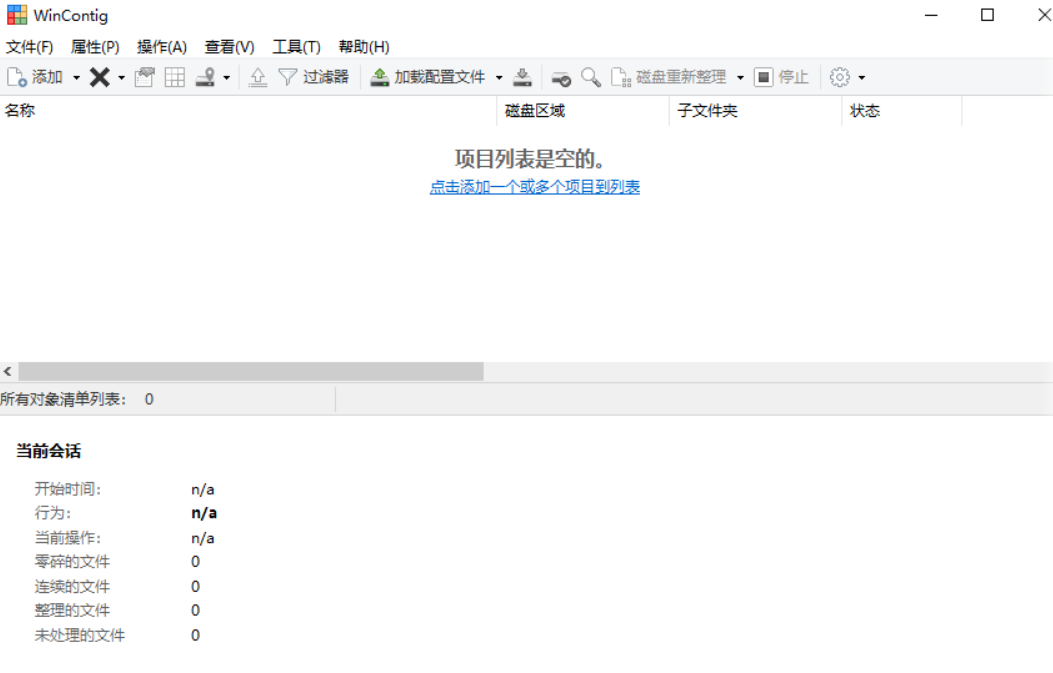
Task: Open the 工具(T) menu
Action: 296,46
